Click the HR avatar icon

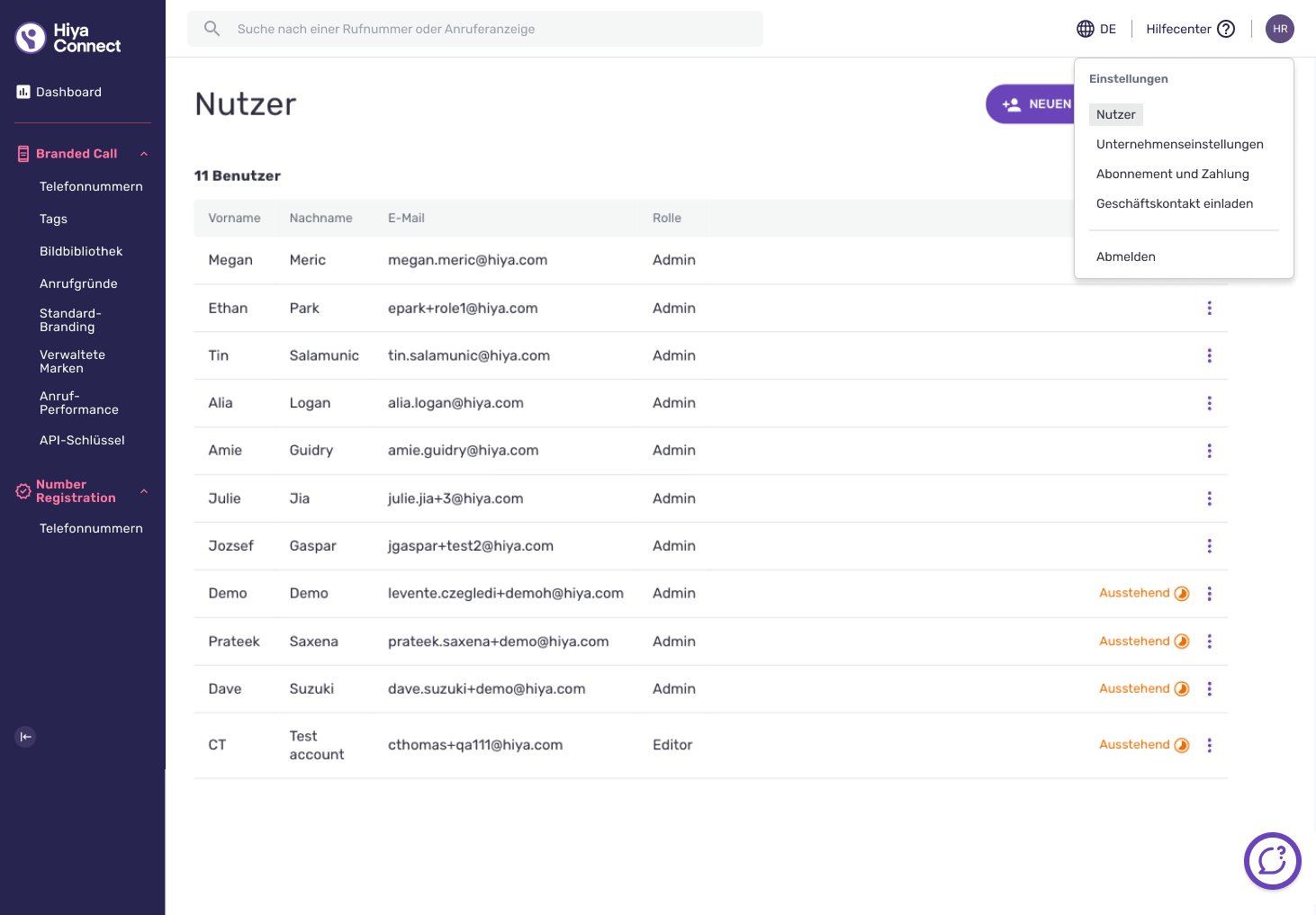coord(1280,29)
